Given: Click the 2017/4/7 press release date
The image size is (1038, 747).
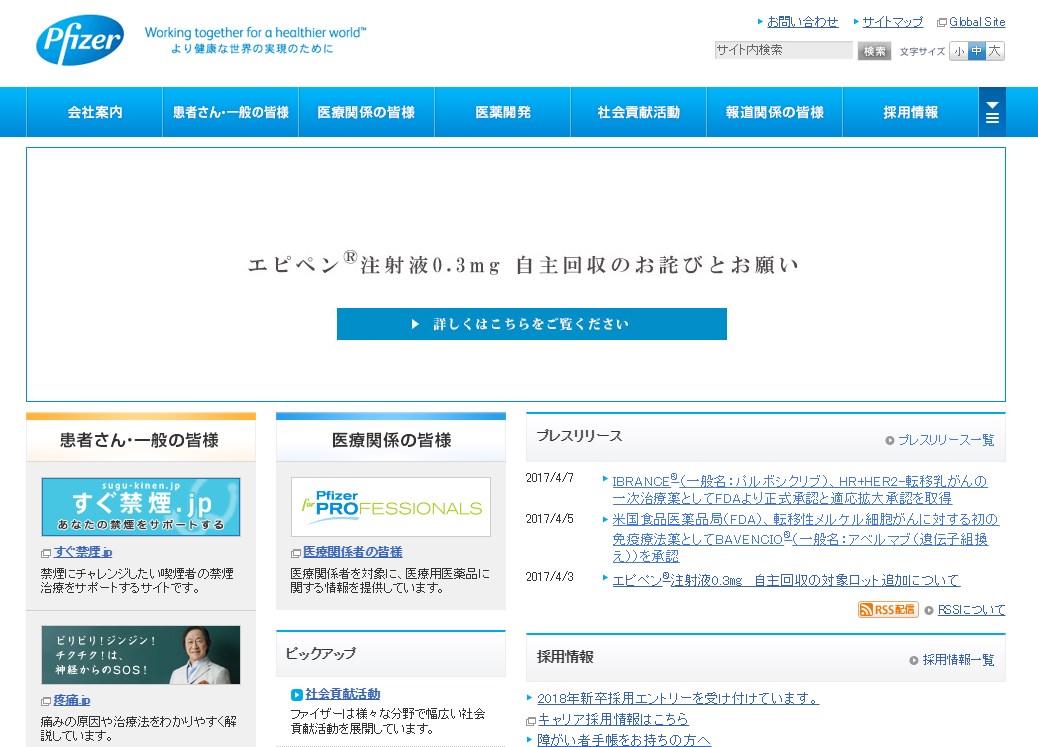Looking at the screenshot, I should [x=549, y=477].
